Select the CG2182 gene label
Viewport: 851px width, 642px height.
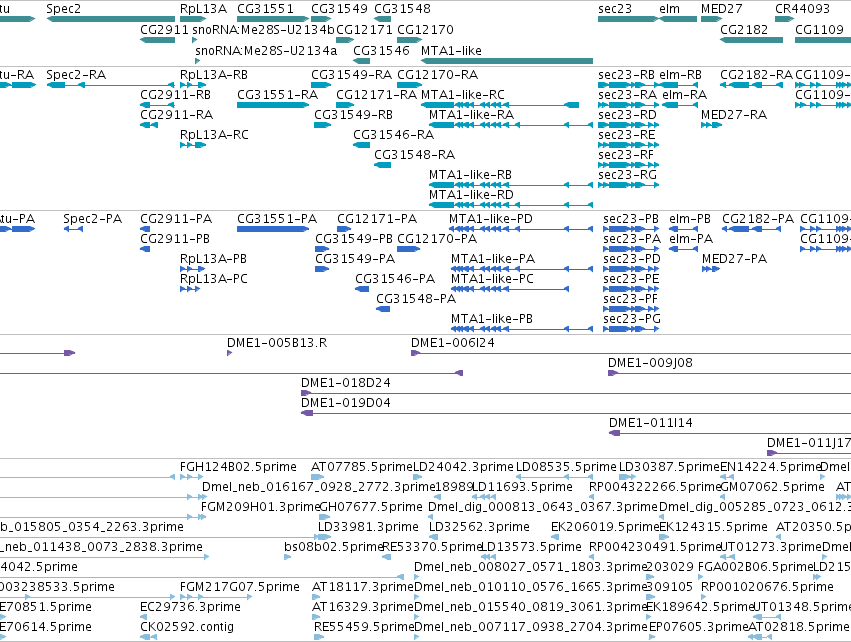(x=744, y=29)
